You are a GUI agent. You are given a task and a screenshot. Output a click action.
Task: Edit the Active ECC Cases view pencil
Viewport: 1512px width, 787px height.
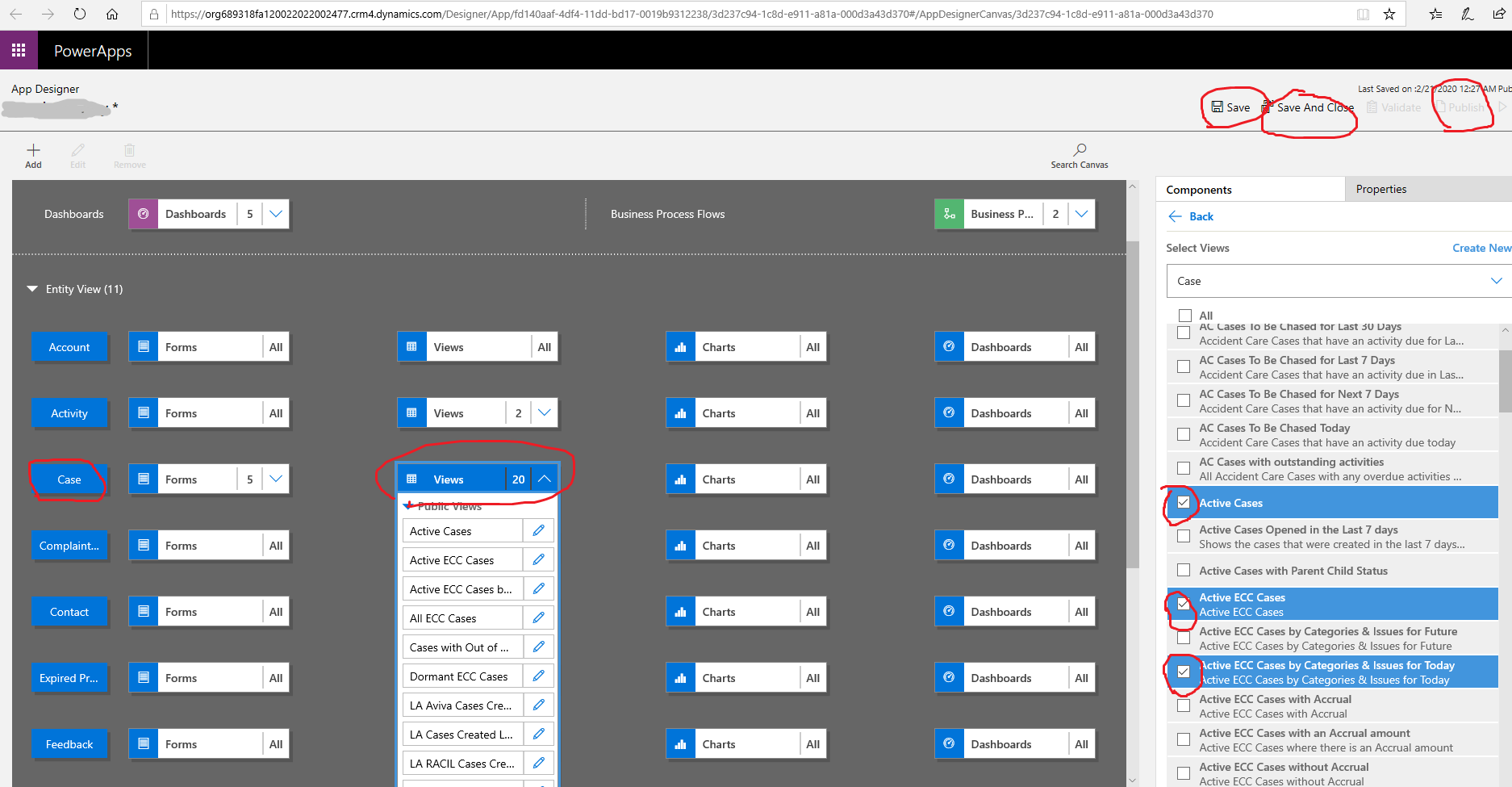(538, 559)
